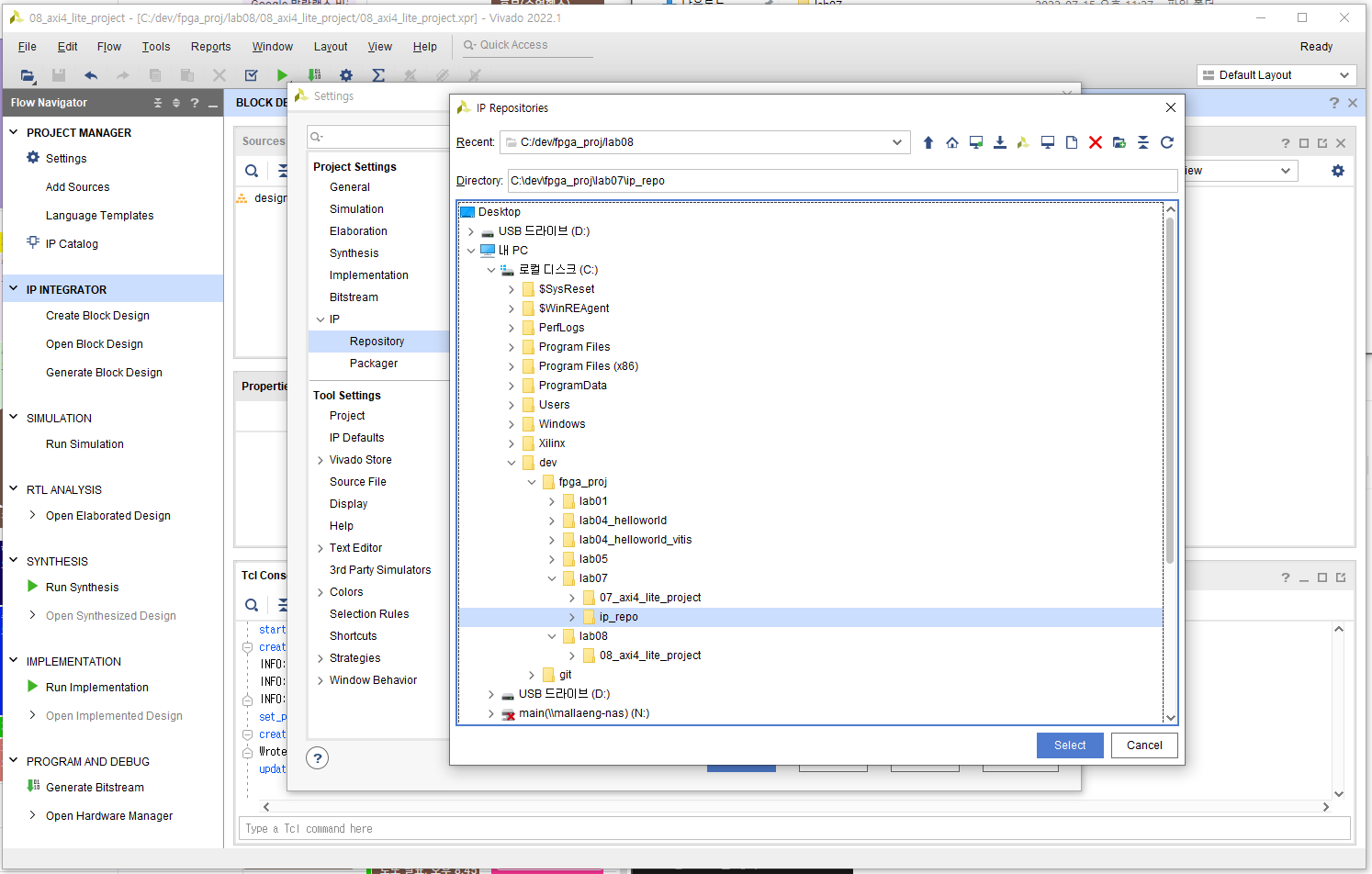Open the Default Layout dropdown

click(1344, 75)
